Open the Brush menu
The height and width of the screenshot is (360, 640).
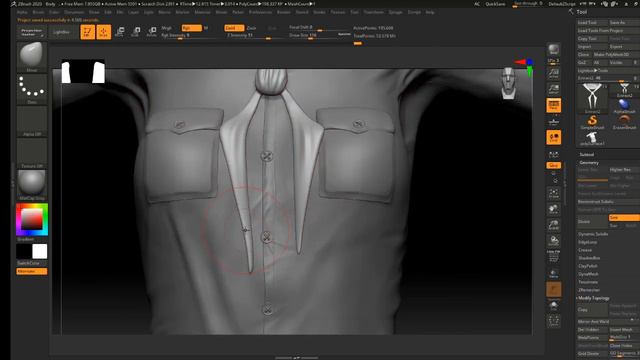(38, 12)
